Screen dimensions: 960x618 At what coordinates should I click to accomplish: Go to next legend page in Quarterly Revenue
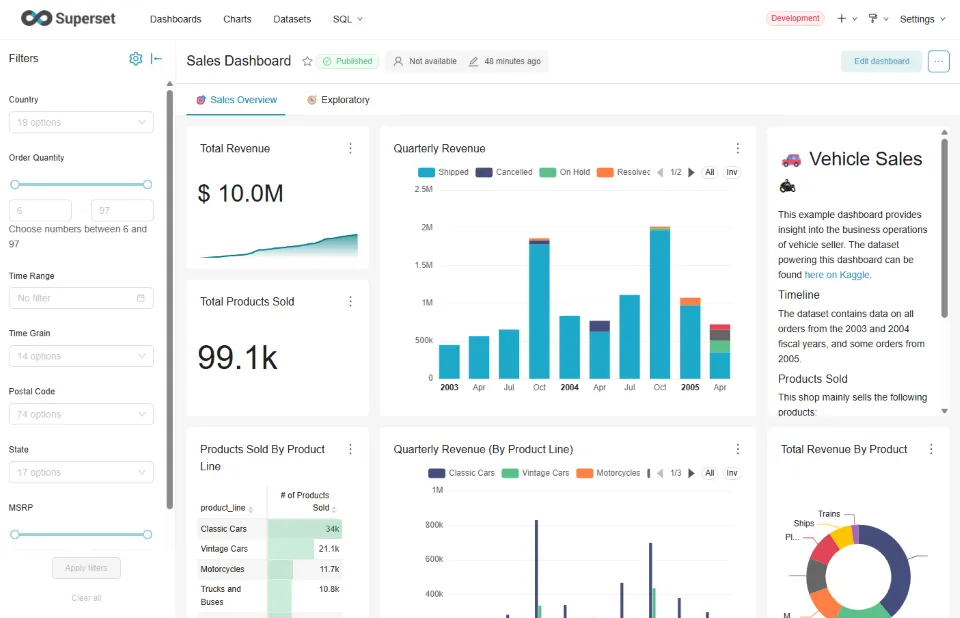click(691, 172)
